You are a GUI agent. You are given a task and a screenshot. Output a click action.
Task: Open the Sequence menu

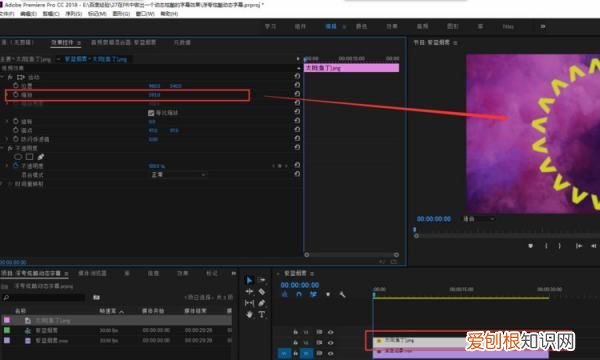[x=73, y=13]
